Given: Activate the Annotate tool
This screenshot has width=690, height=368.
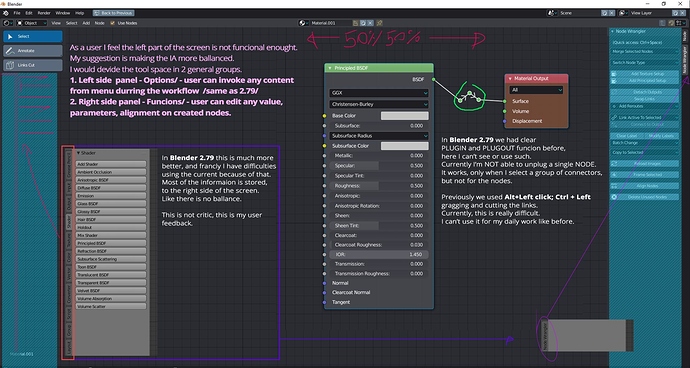Looking at the screenshot, I should [33, 51].
